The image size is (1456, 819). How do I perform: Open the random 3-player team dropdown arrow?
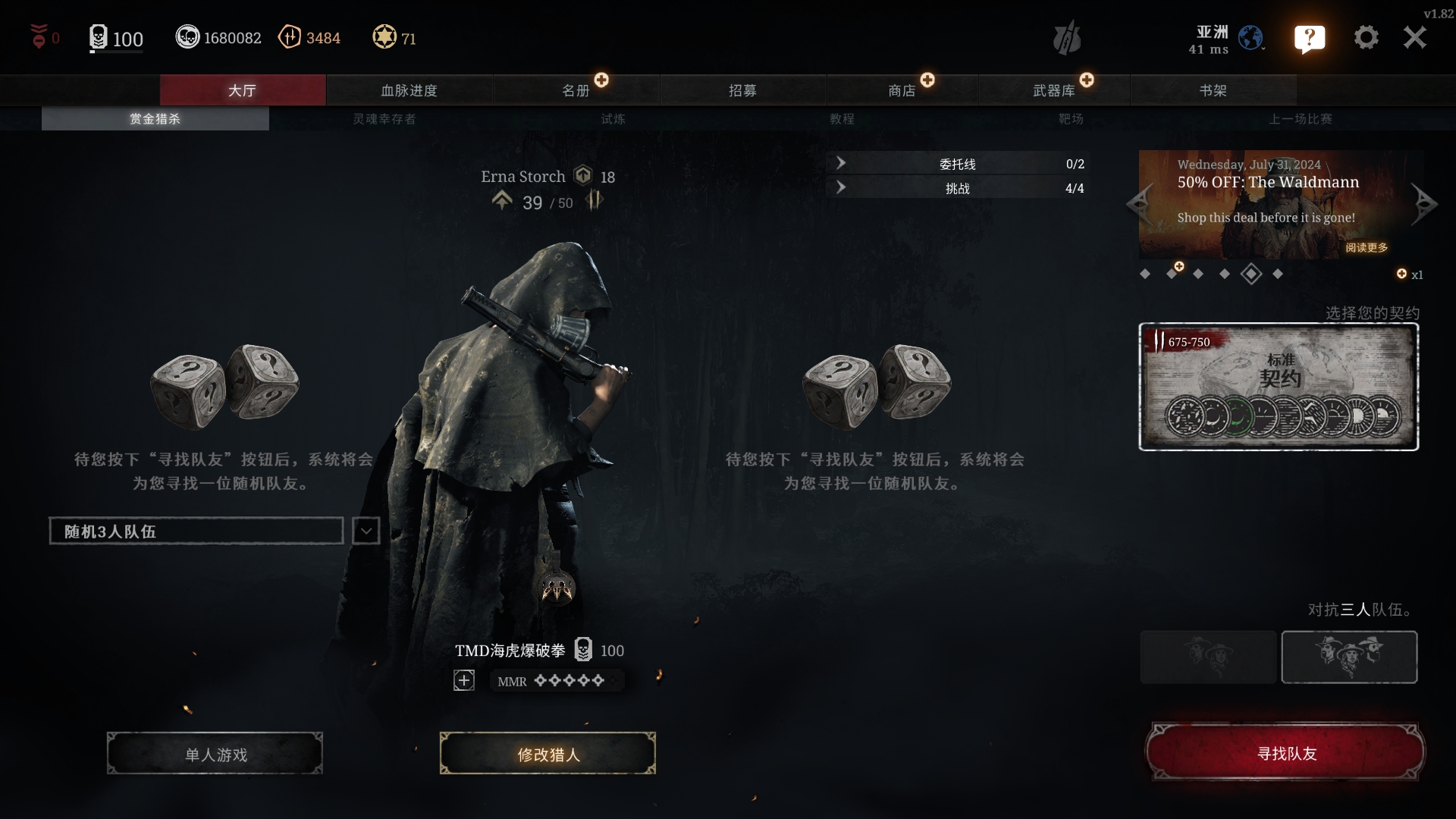pos(366,531)
